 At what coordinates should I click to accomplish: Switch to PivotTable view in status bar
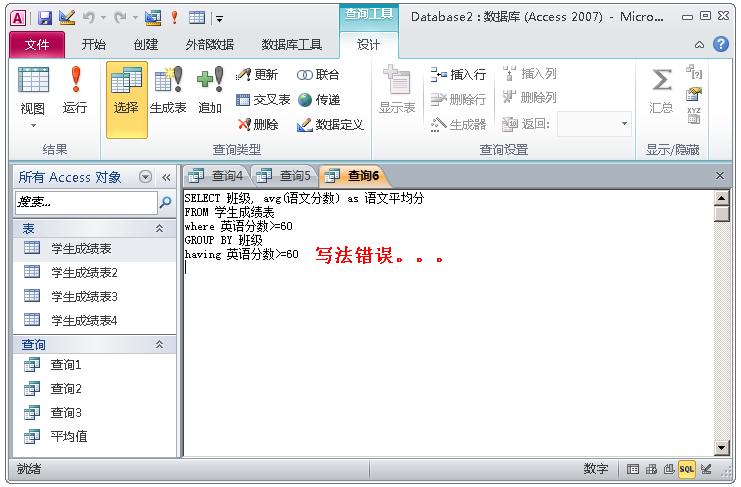[651, 469]
